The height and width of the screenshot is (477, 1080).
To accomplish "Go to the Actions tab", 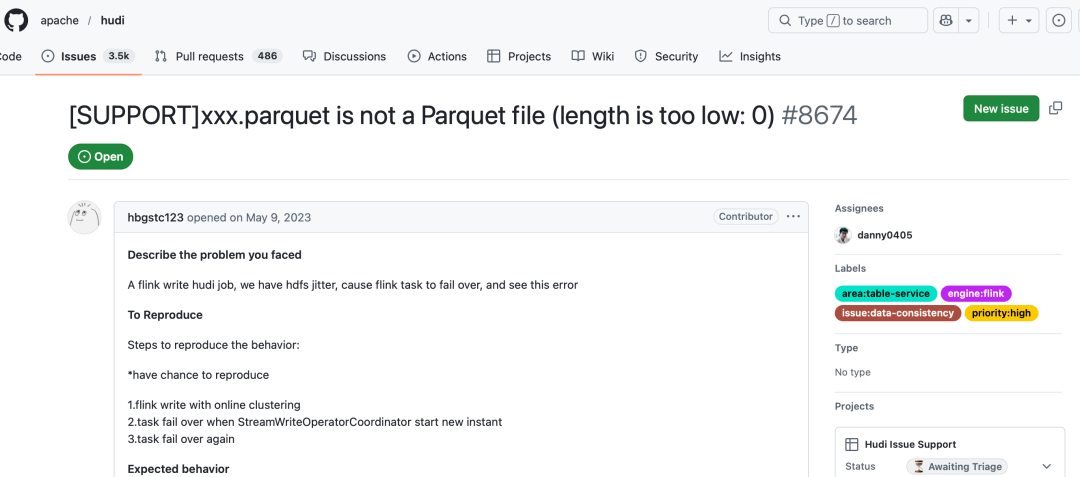I will [x=437, y=56].
